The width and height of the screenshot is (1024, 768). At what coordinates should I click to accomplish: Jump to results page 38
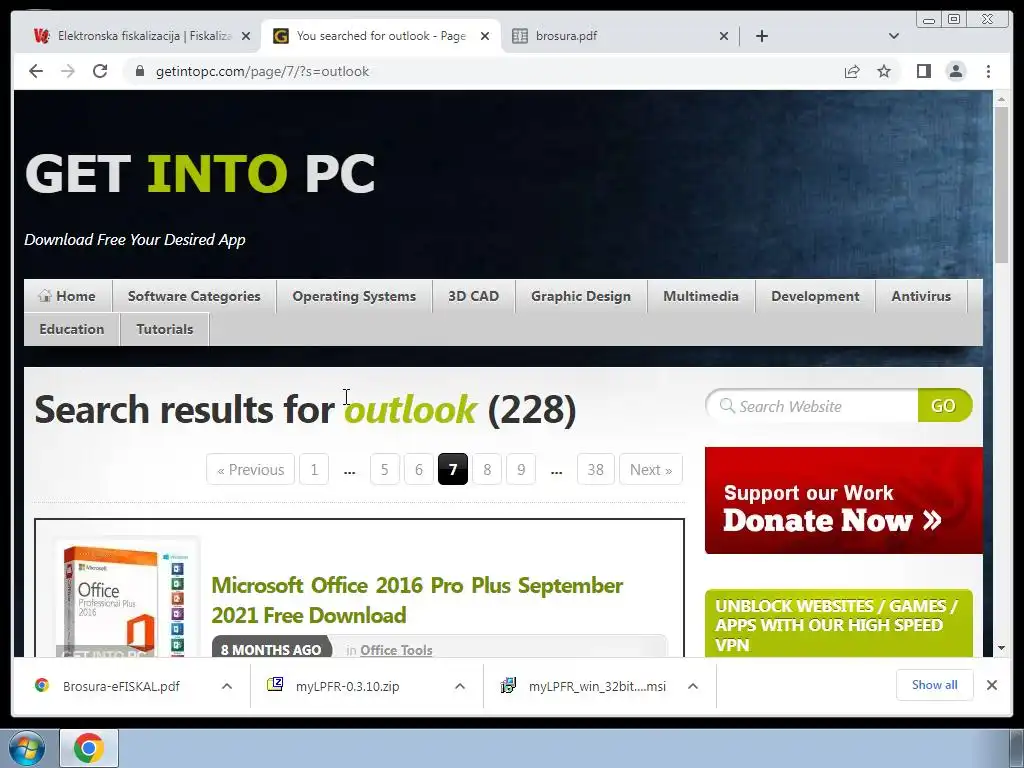[596, 469]
